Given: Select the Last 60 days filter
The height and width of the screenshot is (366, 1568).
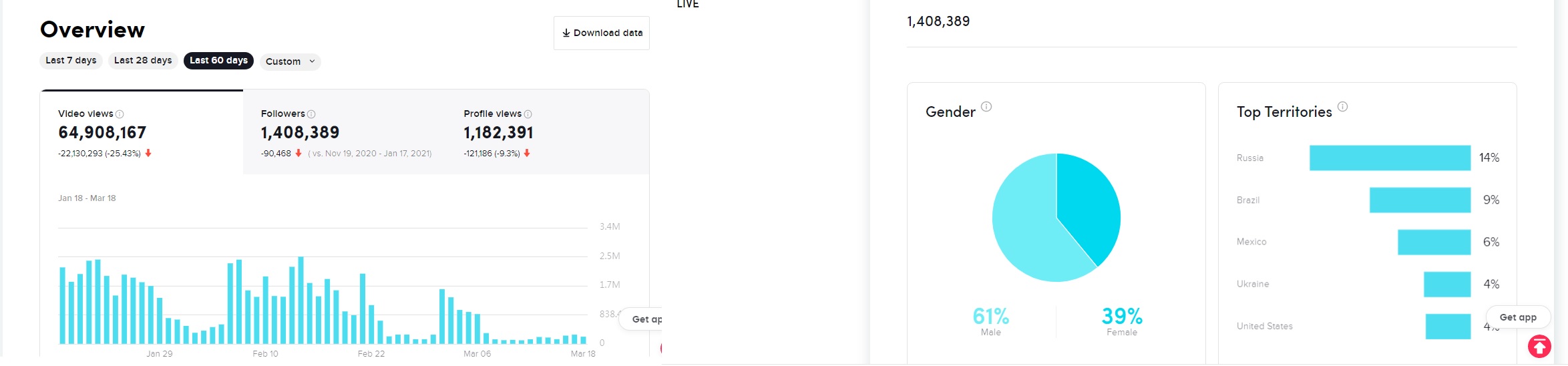Looking at the screenshot, I should 218,60.
